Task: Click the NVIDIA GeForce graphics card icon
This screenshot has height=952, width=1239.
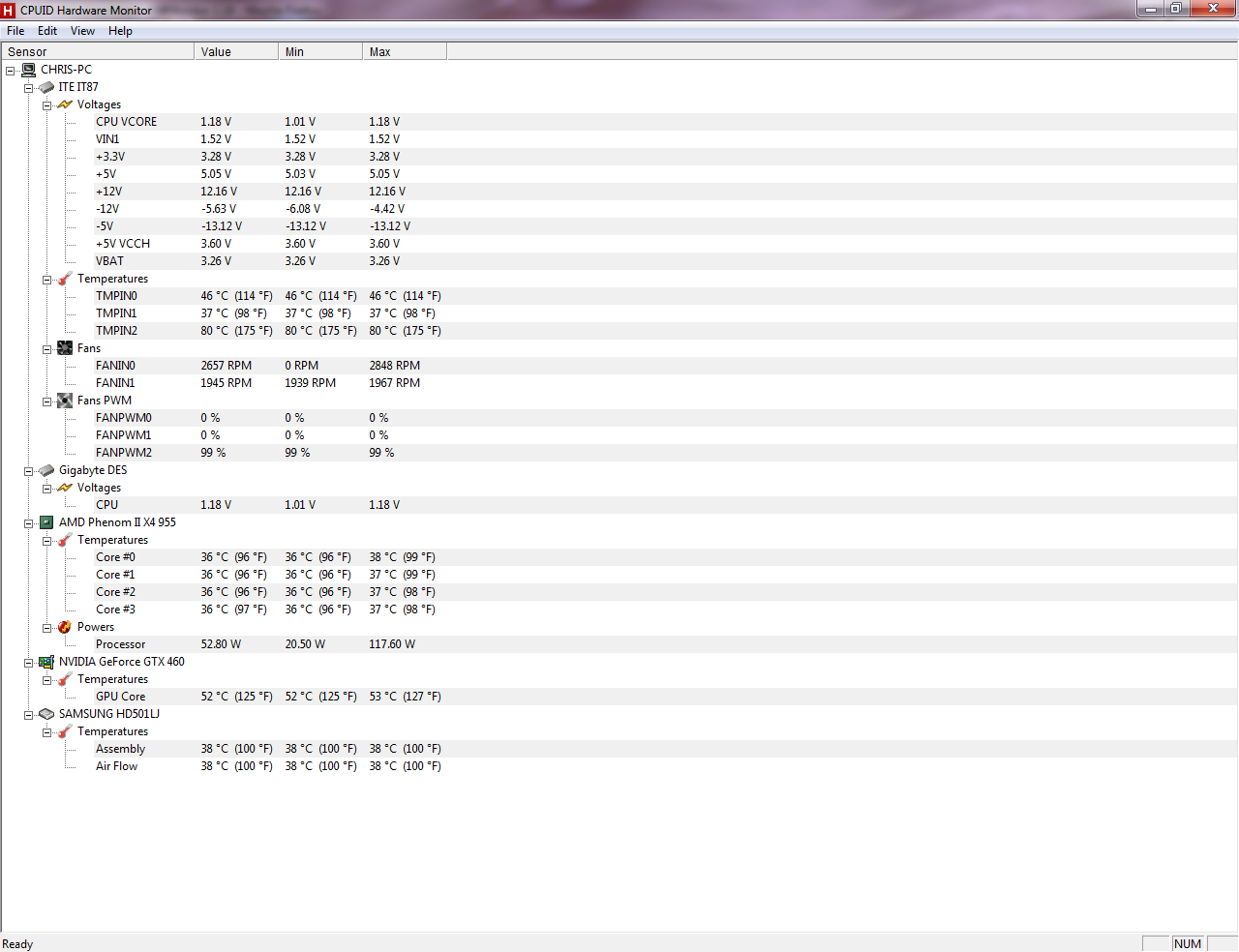Action: [x=46, y=662]
